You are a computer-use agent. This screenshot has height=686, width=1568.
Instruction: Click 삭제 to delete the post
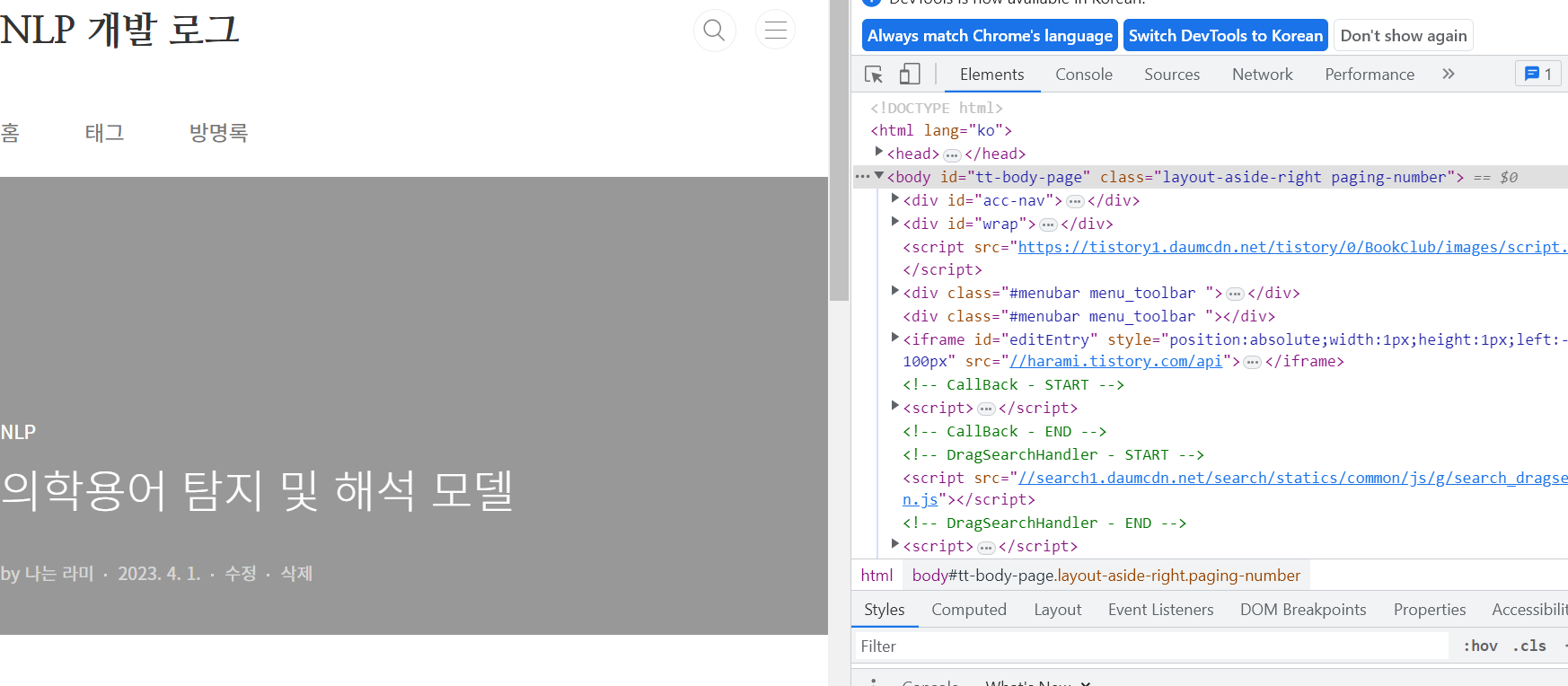[x=296, y=573]
